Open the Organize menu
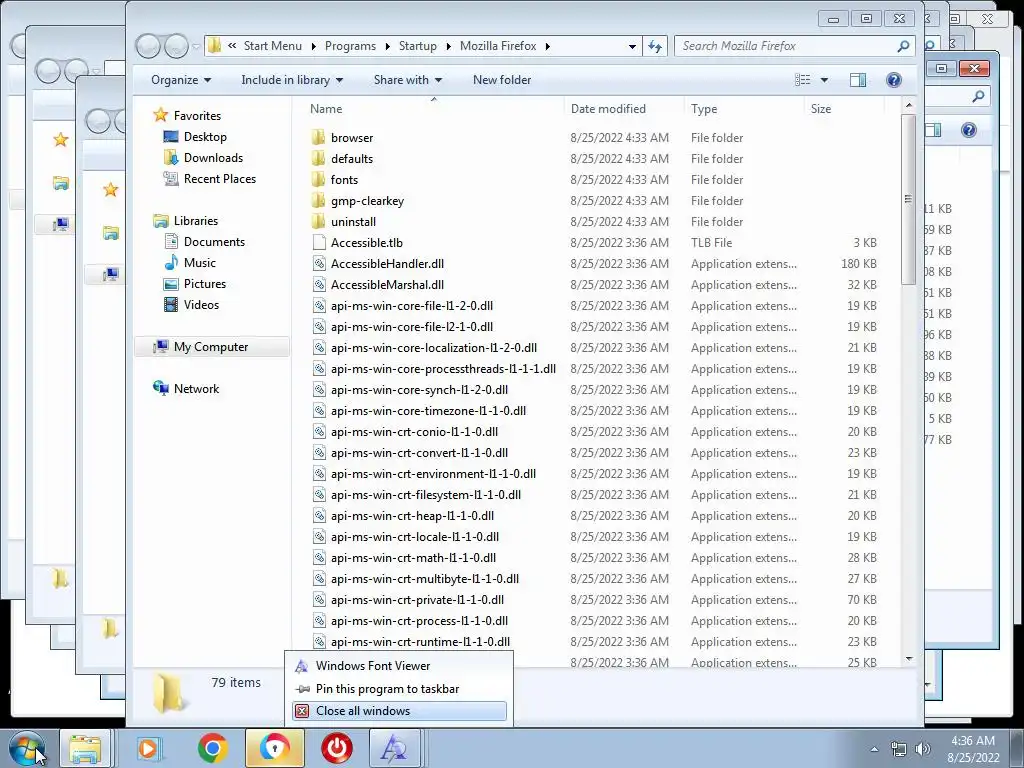Image resolution: width=1024 pixels, height=768 pixels. click(181, 80)
